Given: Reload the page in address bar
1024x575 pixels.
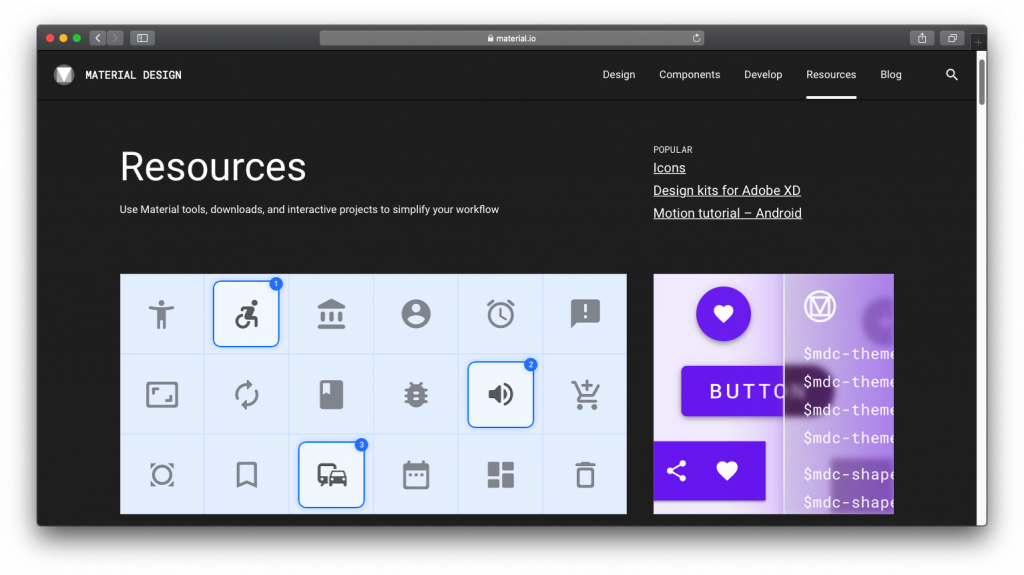Looking at the screenshot, I should [696, 38].
